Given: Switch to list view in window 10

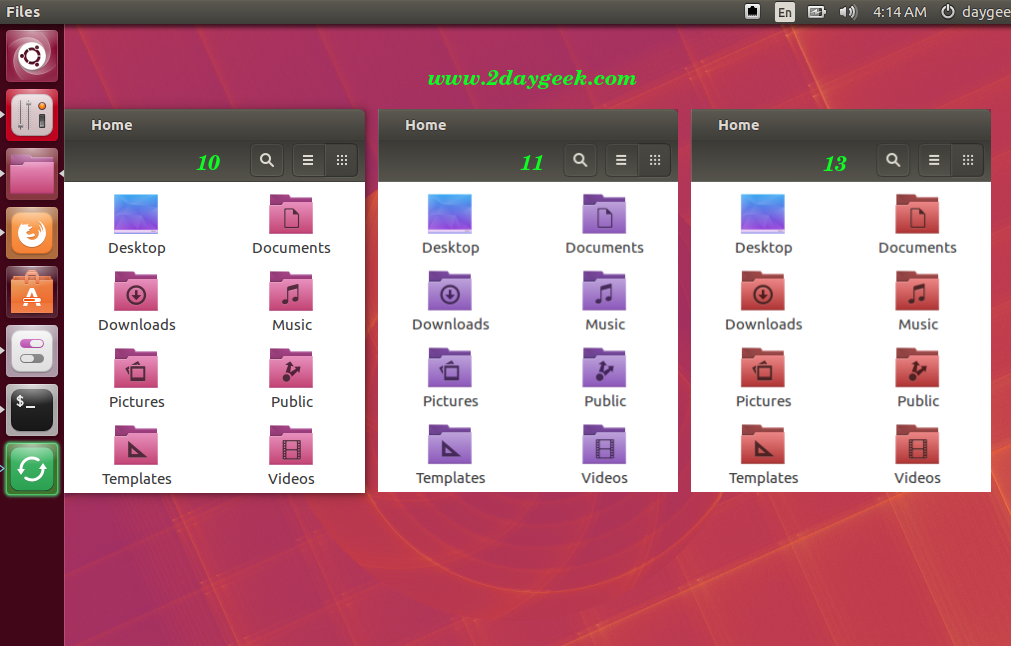Looking at the screenshot, I should pos(308,160).
